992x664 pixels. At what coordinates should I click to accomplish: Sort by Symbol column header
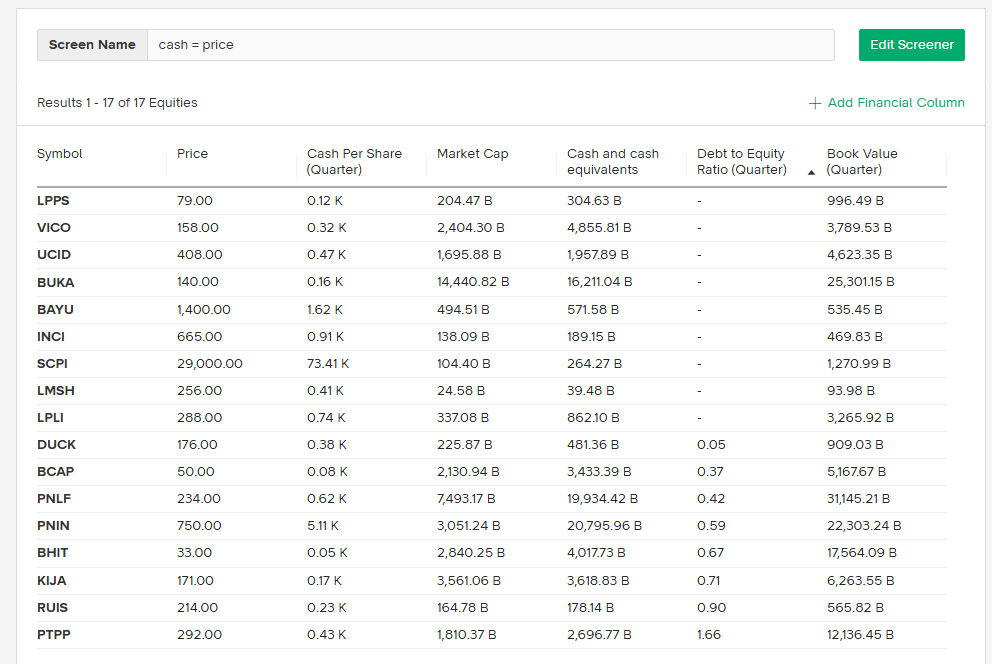click(59, 154)
